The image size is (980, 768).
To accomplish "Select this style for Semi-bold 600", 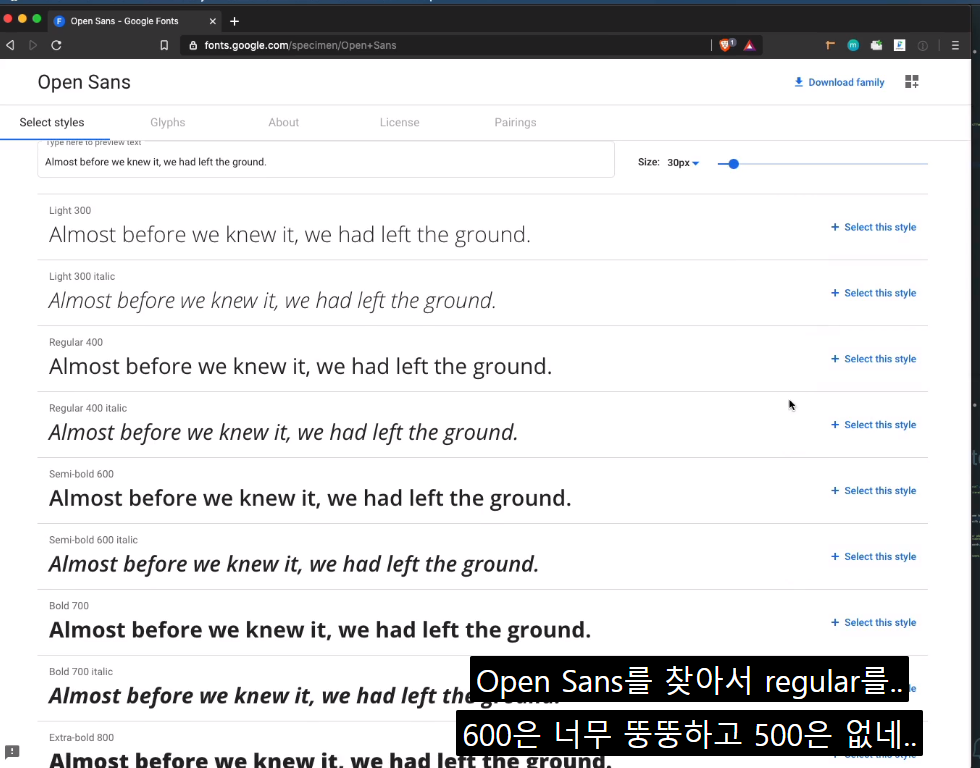I will coord(873,491).
